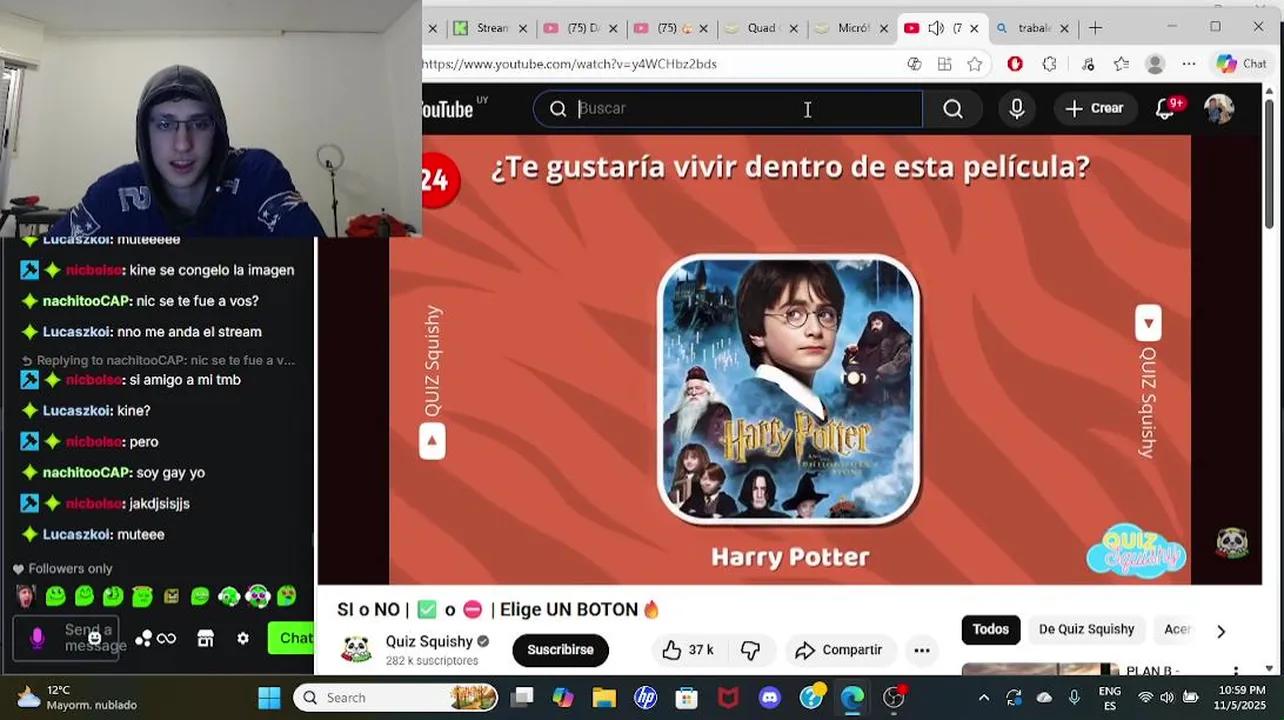This screenshot has height=720, width=1284.
Task: Click the green Chat send button
Action: [291, 638]
